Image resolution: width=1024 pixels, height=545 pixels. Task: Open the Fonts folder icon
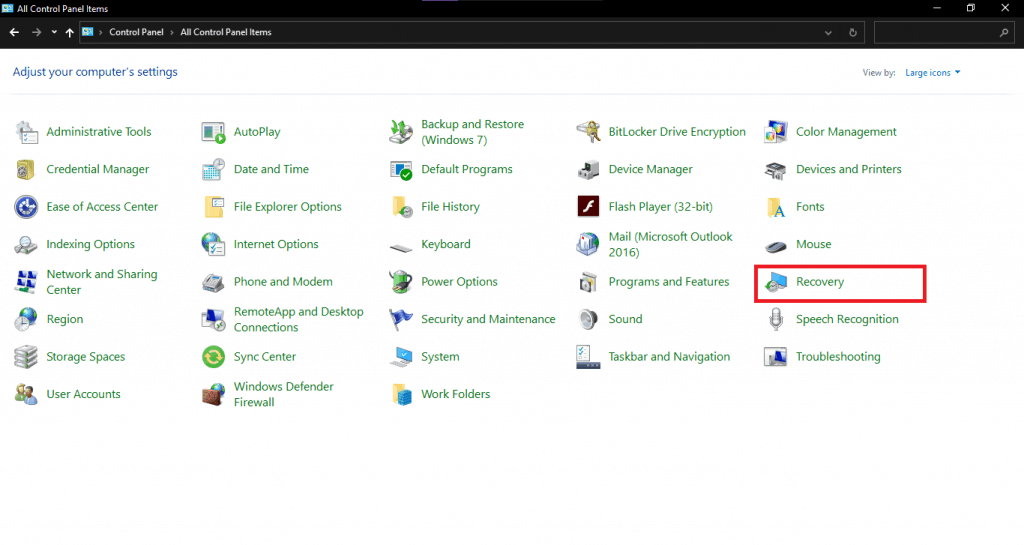point(775,207)
